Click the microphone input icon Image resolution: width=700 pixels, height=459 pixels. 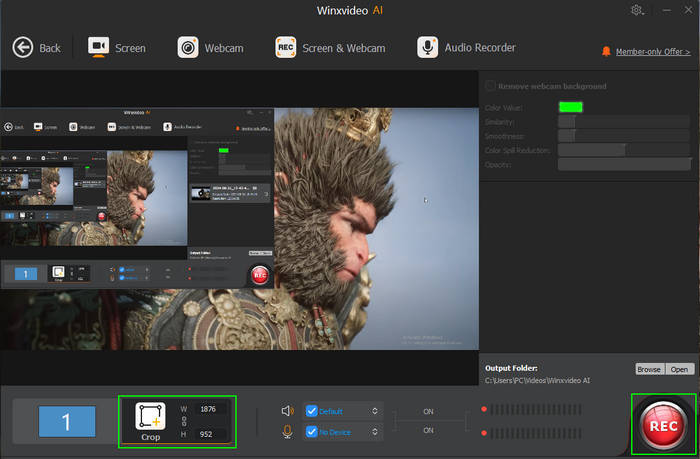tap(288, 432)
